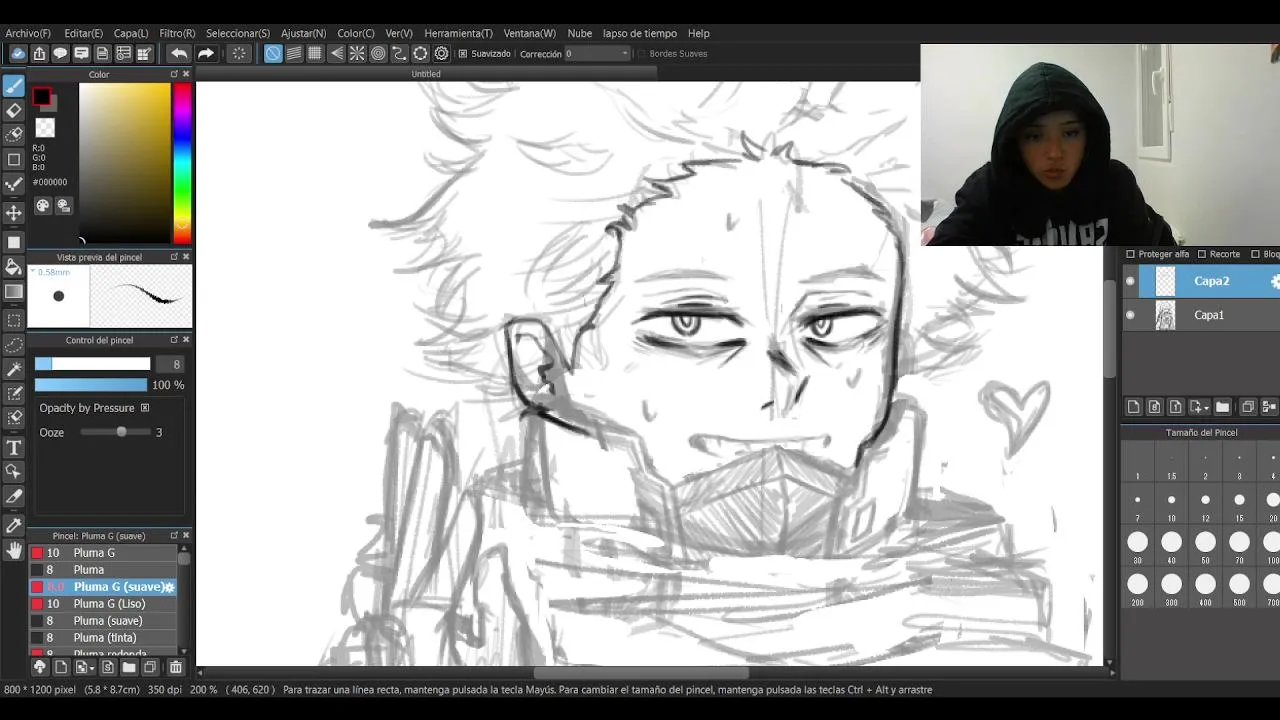Open Capa2 layer settings gear
The height and width of the screenshot is (720, 1280).
point(1275,282)
